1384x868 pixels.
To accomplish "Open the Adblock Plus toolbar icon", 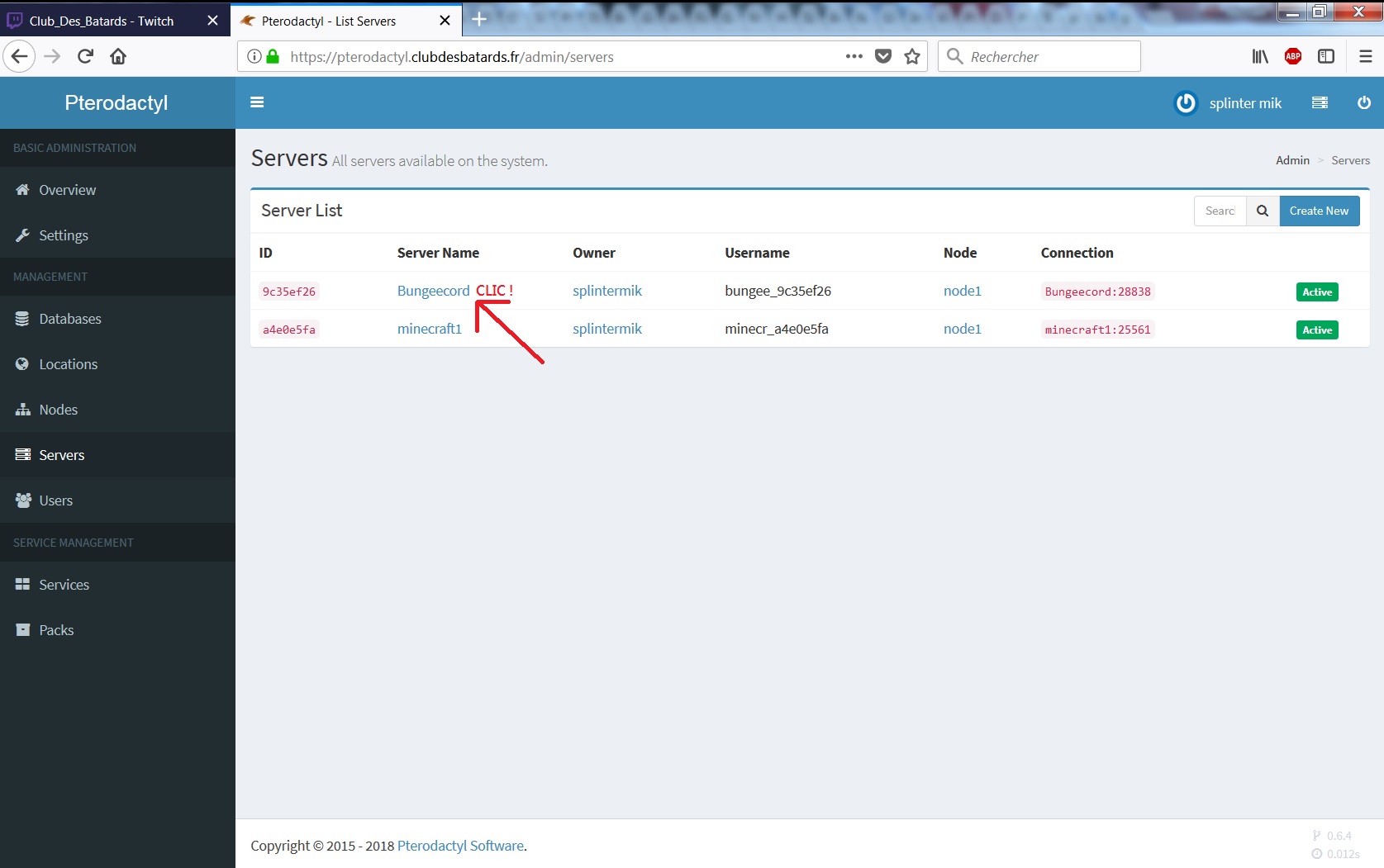I will [x=1294, y=56].
